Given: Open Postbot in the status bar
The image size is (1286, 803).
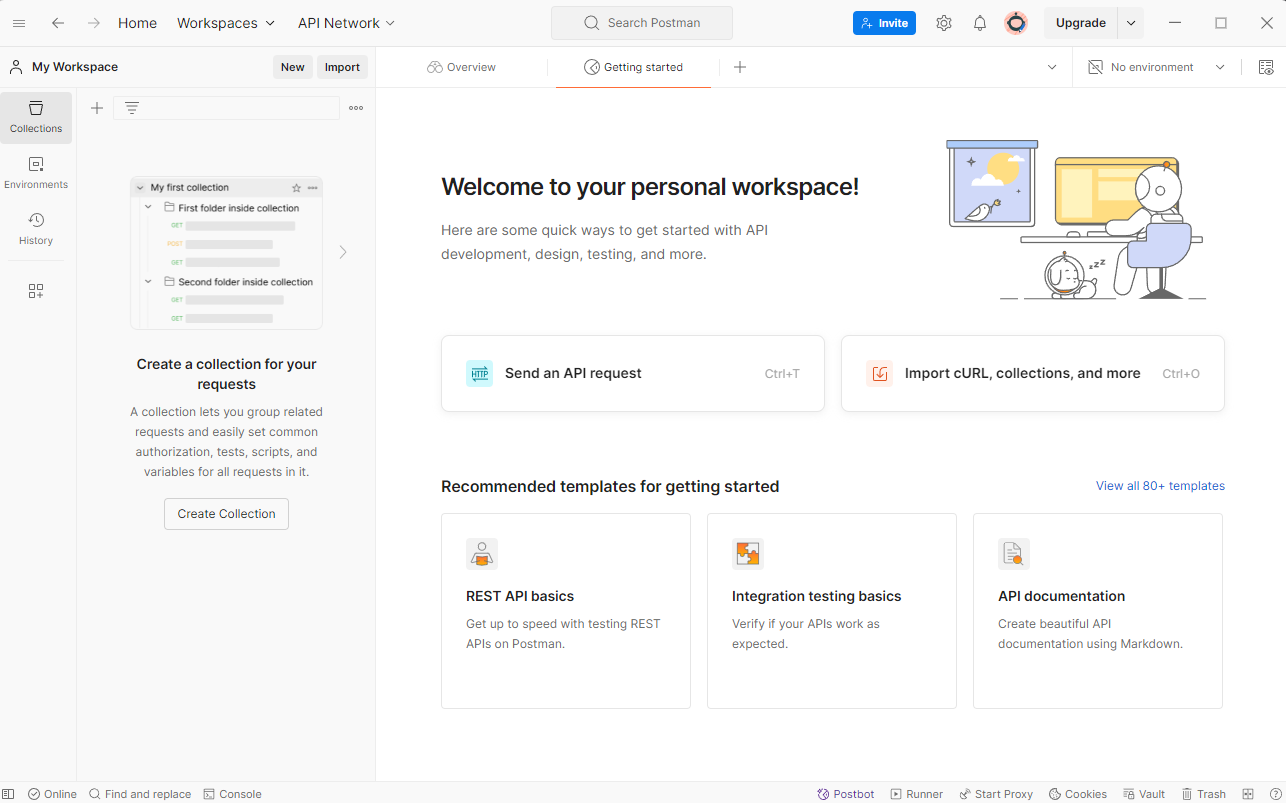Looking at the screenshot, I should [846, 794].
